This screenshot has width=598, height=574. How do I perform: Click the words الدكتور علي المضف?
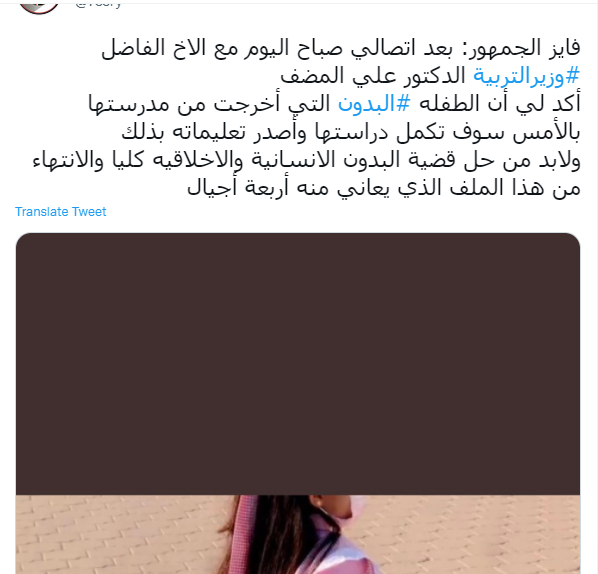pos(373,76)
